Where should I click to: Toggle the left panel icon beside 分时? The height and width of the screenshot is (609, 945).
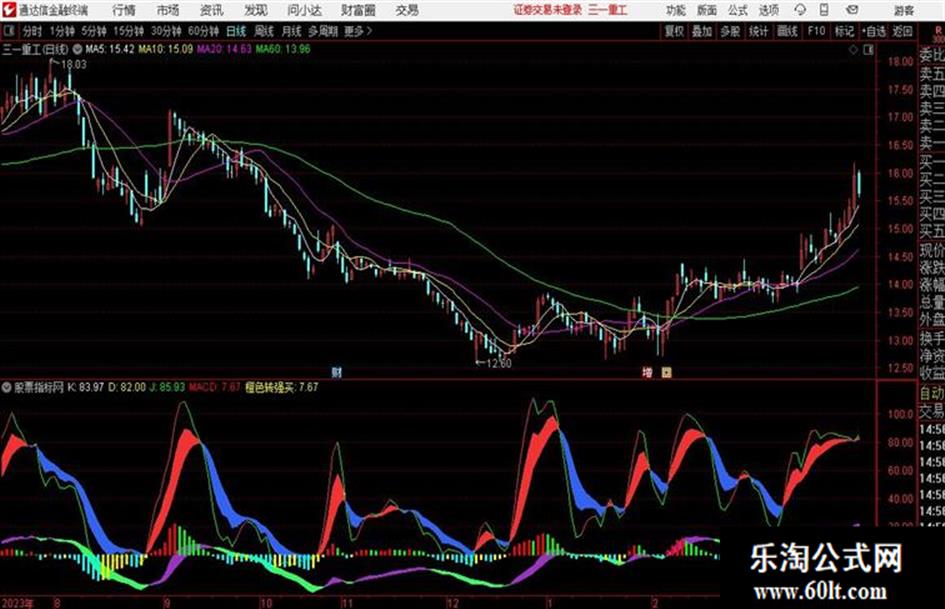point(8,31)
